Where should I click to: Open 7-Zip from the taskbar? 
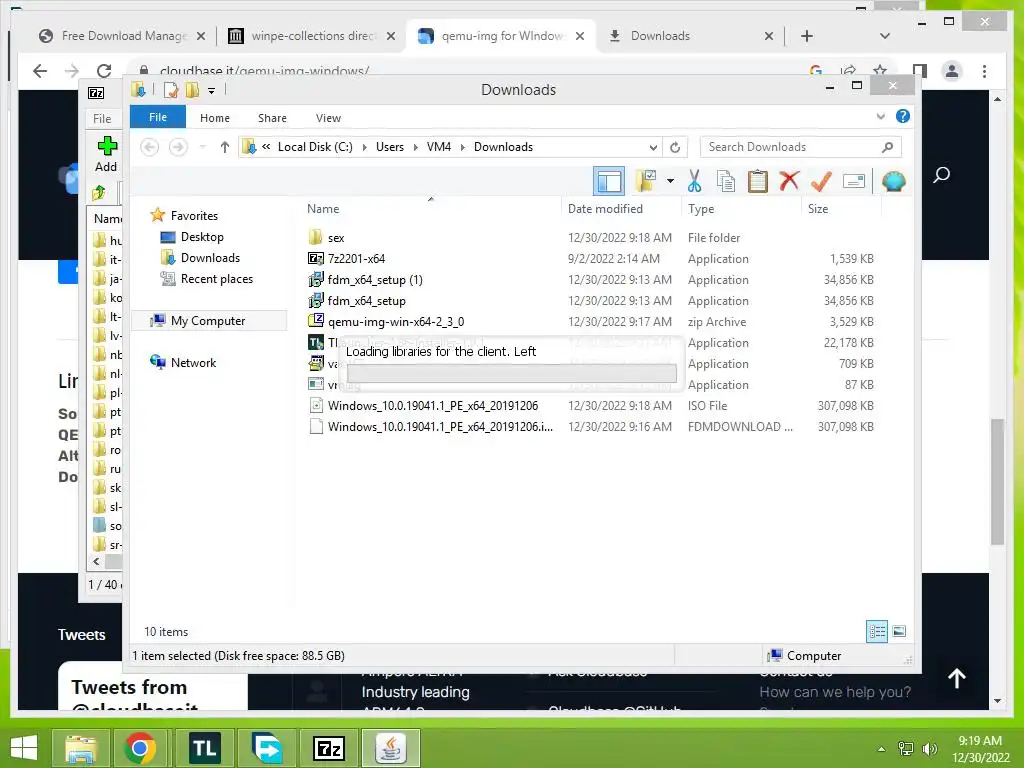pos(328,748)
